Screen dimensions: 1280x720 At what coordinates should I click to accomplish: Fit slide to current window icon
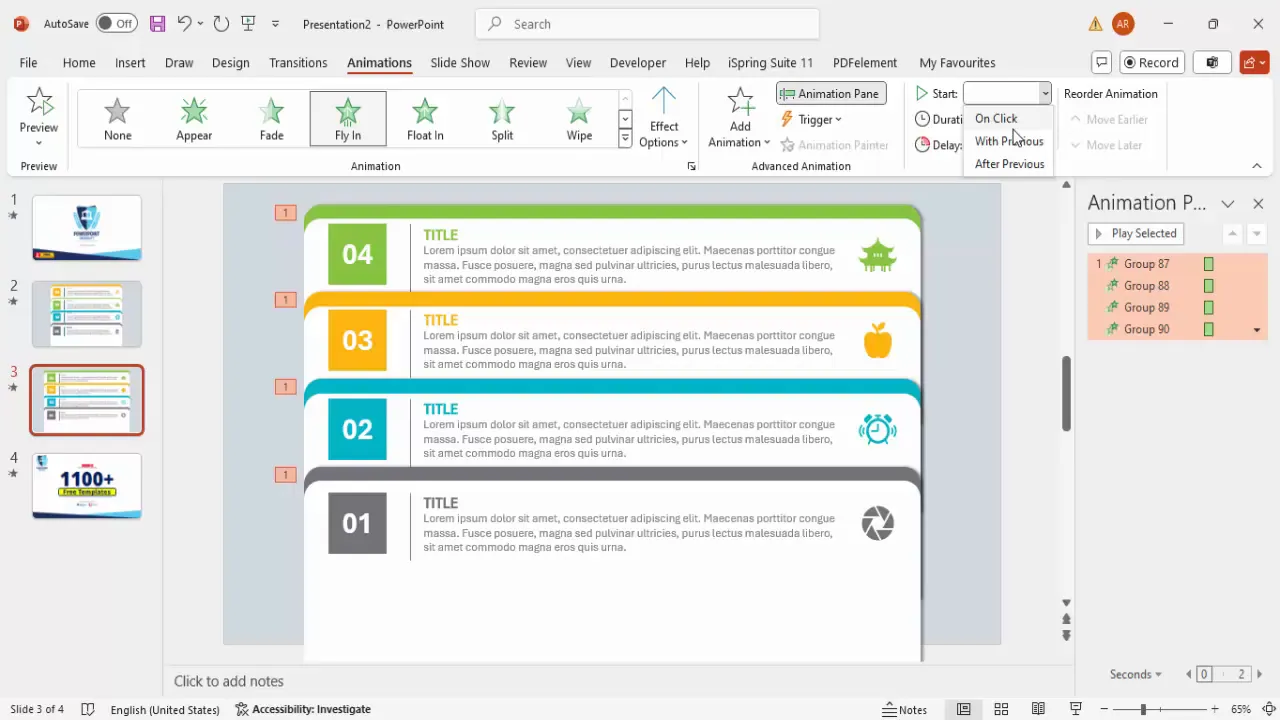(1268, 709)
